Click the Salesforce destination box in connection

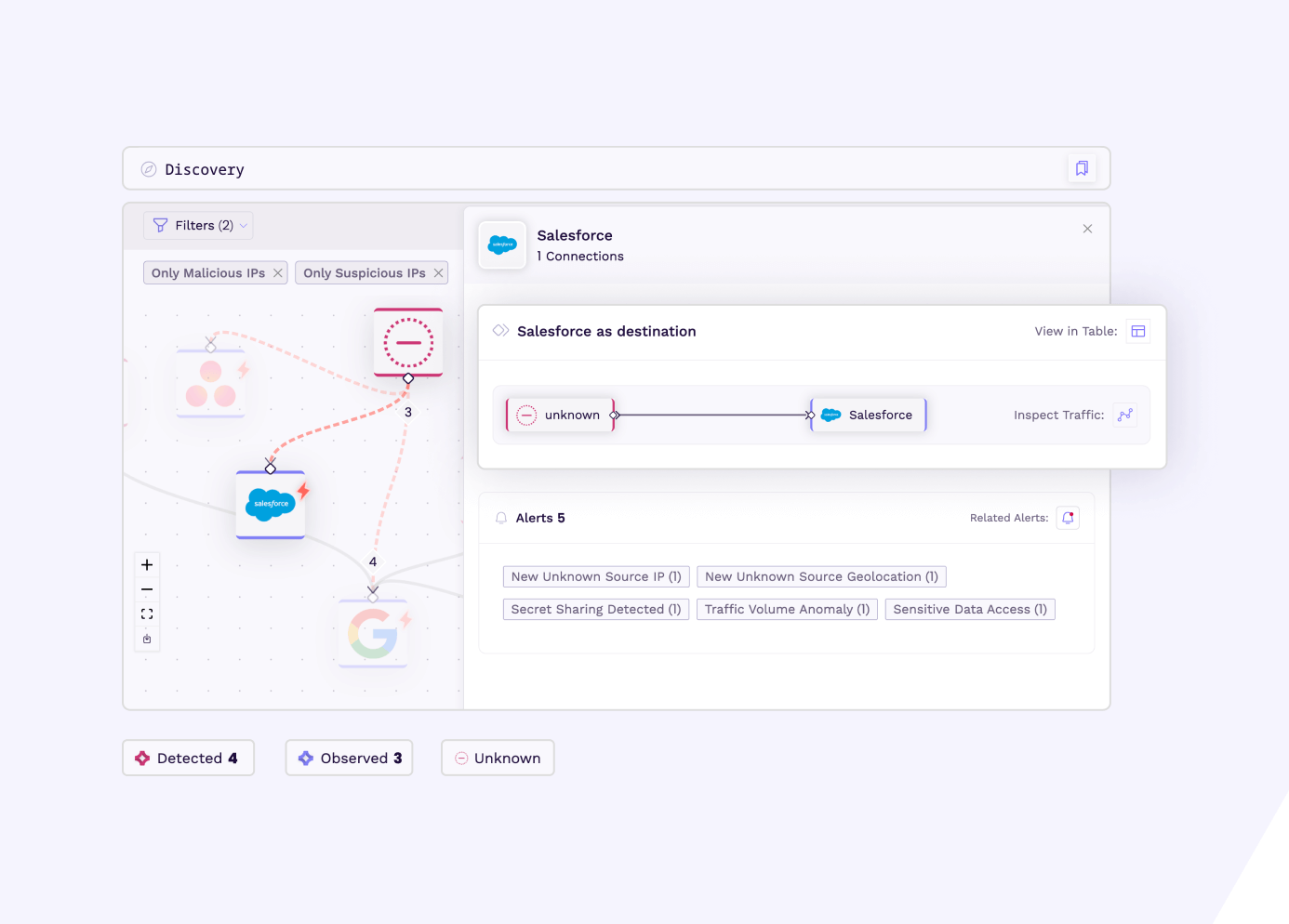pyautogui.click(x=869, y=415)
